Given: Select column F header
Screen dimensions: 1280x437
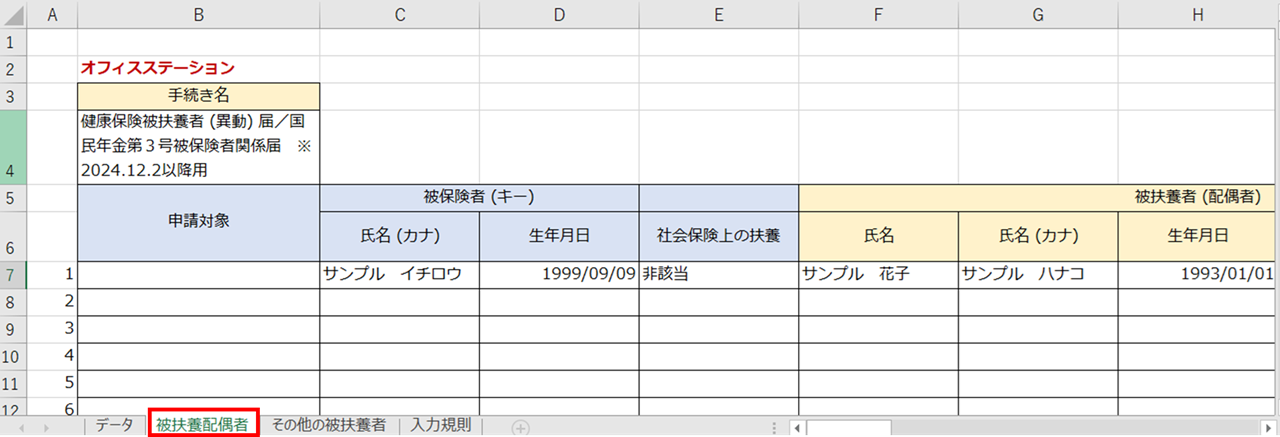Looking at the screenshot, I should [878, 14].
